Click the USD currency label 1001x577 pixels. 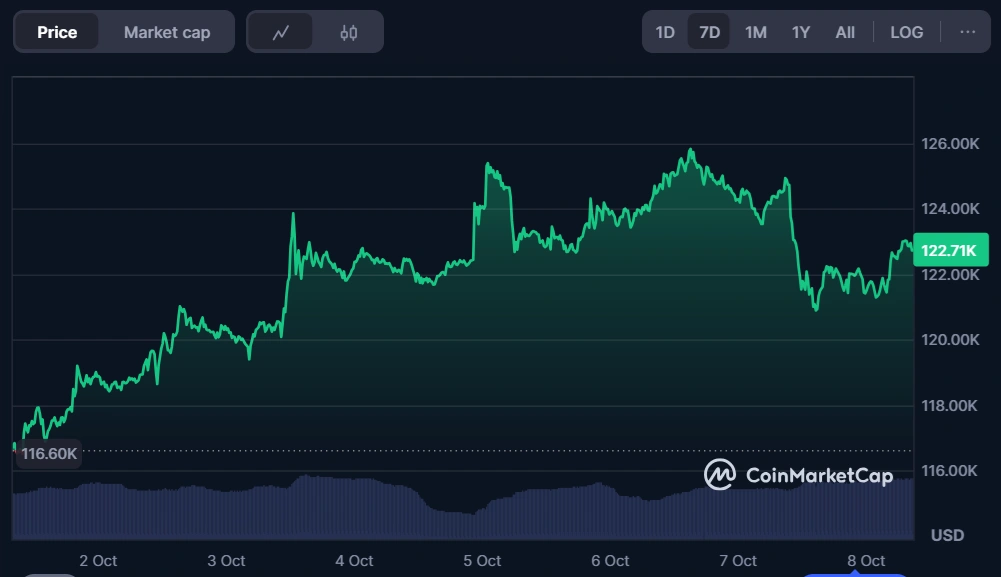coord(947,535)
